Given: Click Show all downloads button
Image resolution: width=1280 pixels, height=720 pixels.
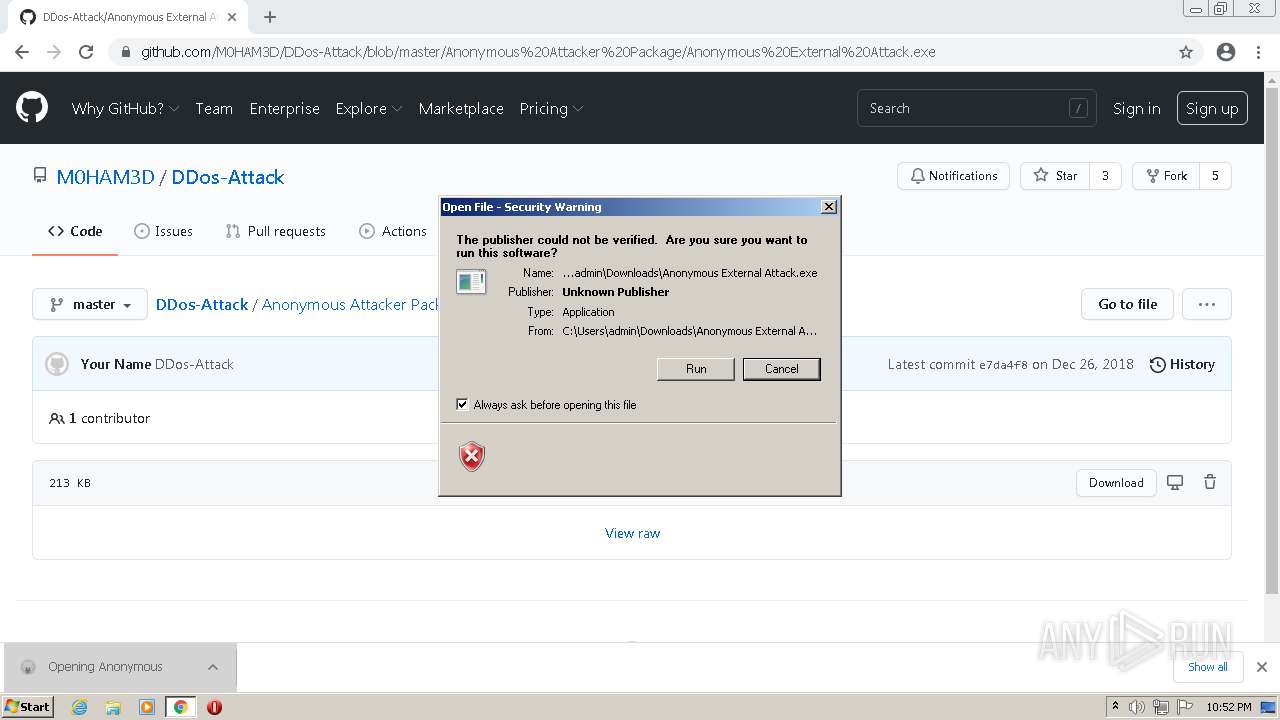Looking at the screenshot, I should pos(1208,667).
